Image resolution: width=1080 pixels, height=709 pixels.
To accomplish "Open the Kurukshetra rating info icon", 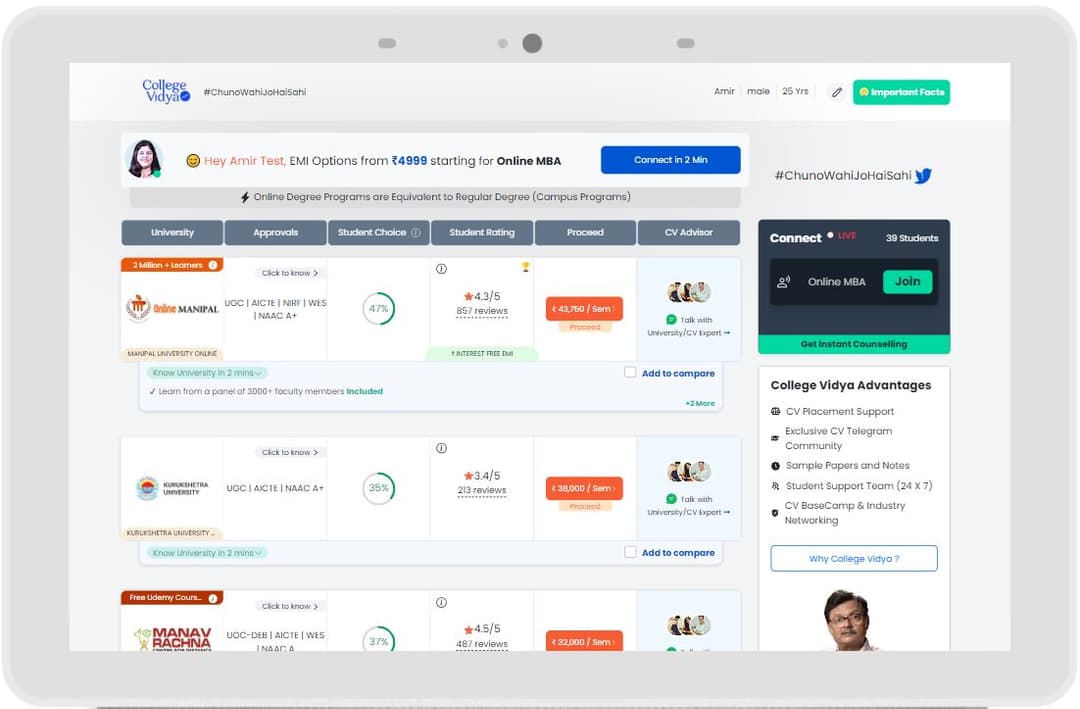I will [x=442, y=448].
